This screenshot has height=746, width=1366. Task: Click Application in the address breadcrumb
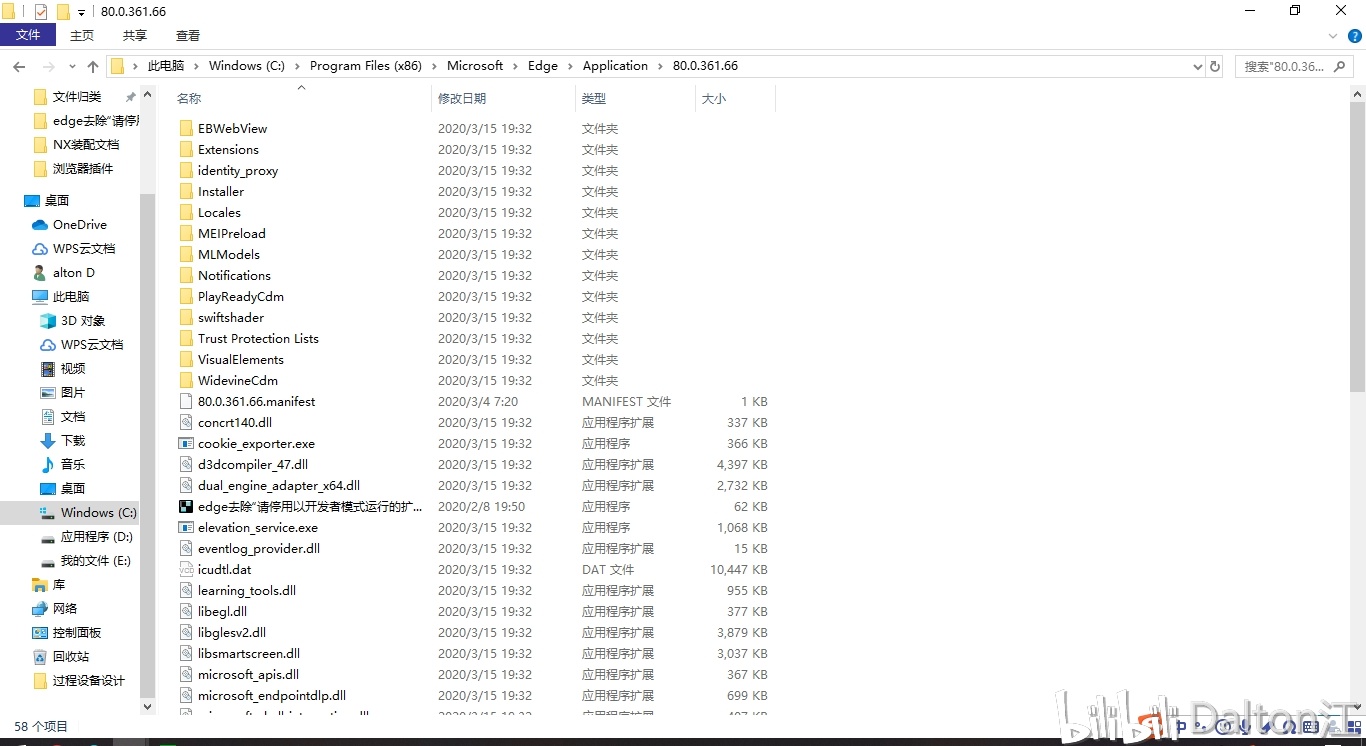[x=615, y=66]
